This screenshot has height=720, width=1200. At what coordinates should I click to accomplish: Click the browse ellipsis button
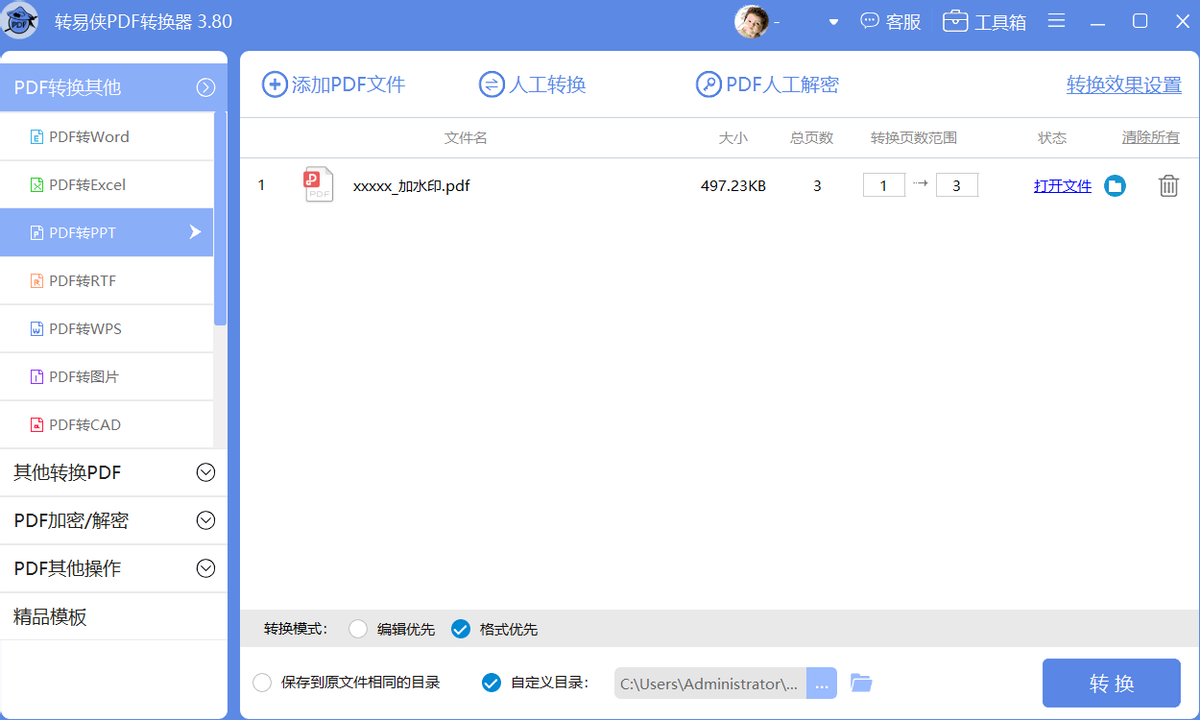pos(822,684)
